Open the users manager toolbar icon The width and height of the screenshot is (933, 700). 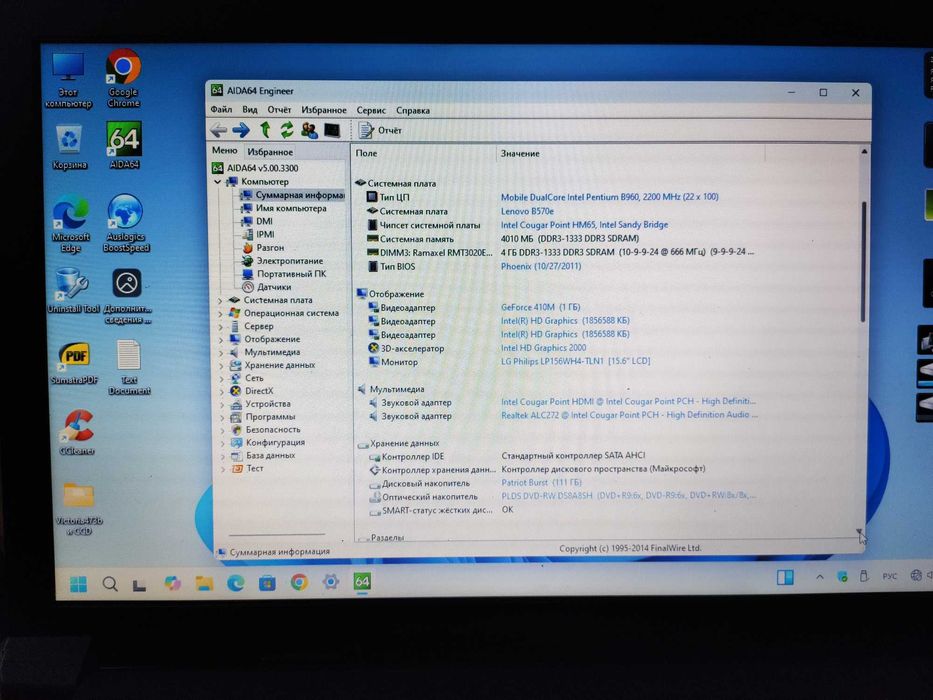click(x=309, y=130)
